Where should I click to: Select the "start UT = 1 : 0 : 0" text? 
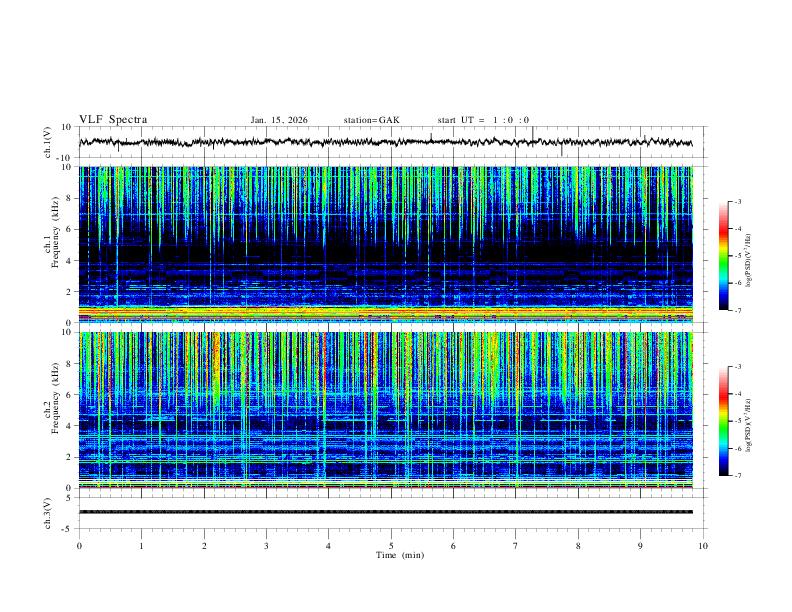pos(483,120)
